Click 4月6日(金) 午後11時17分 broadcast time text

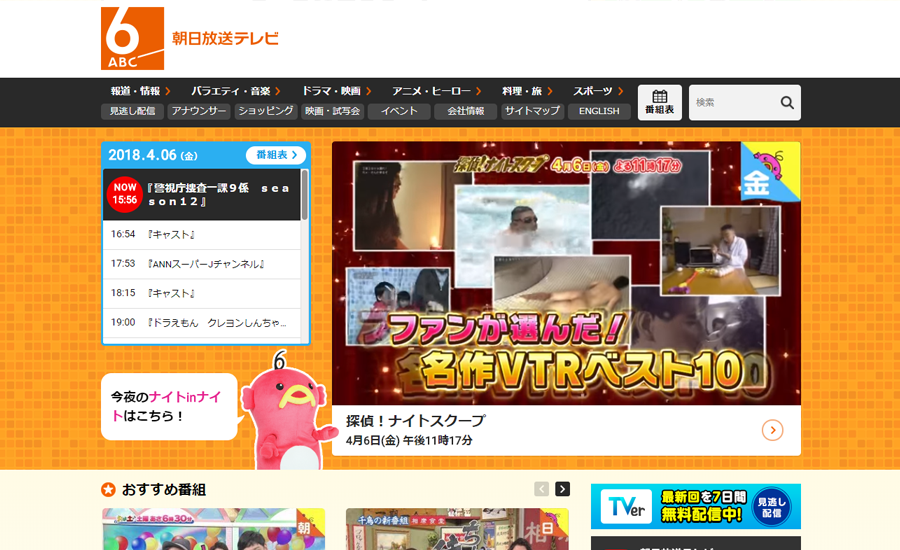[409, 440]
